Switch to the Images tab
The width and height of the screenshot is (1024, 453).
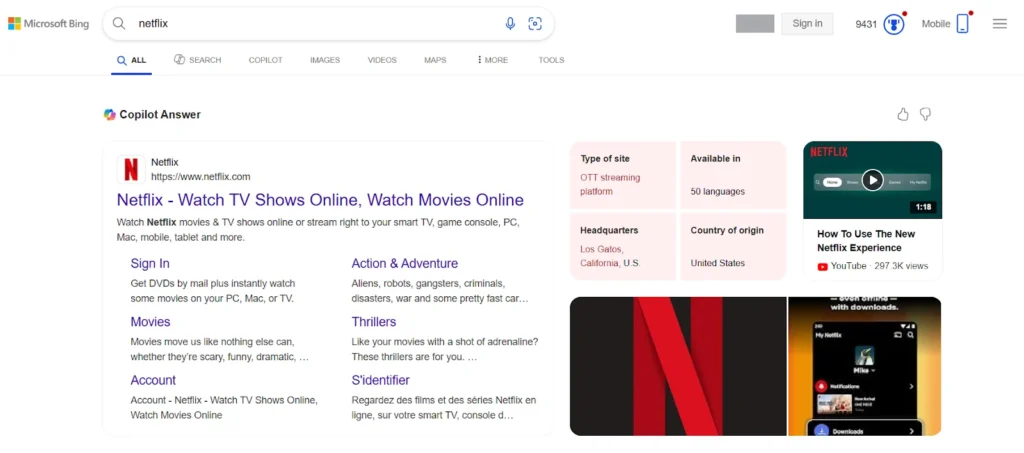coord(325,60)
